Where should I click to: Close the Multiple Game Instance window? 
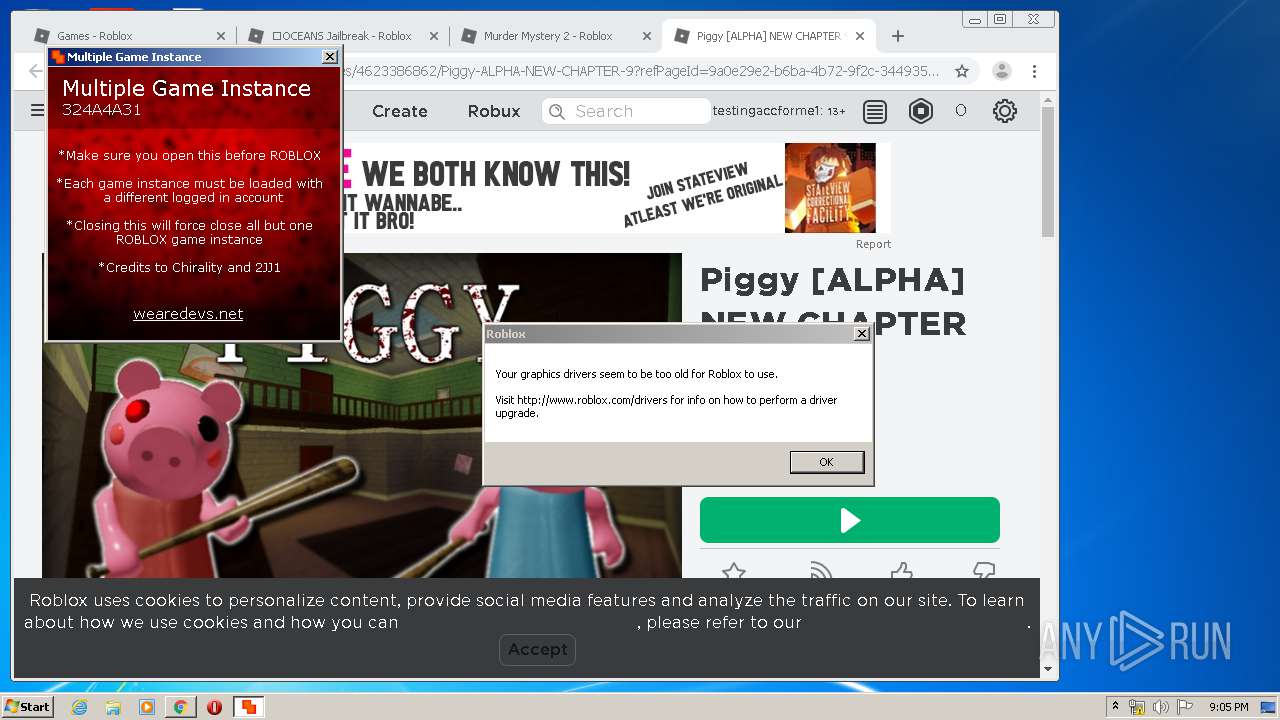(x=330, y=57)
